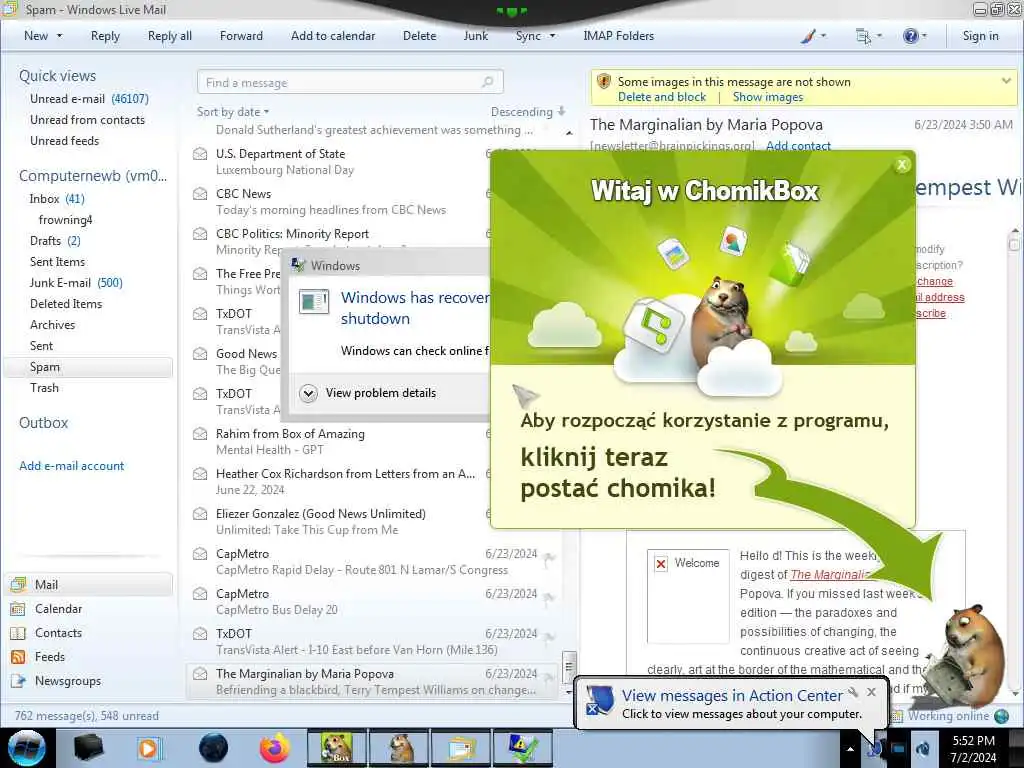The image size is (1024, 768).
Task: Click the Working online globe icon in status bar
Action: 1002,716
